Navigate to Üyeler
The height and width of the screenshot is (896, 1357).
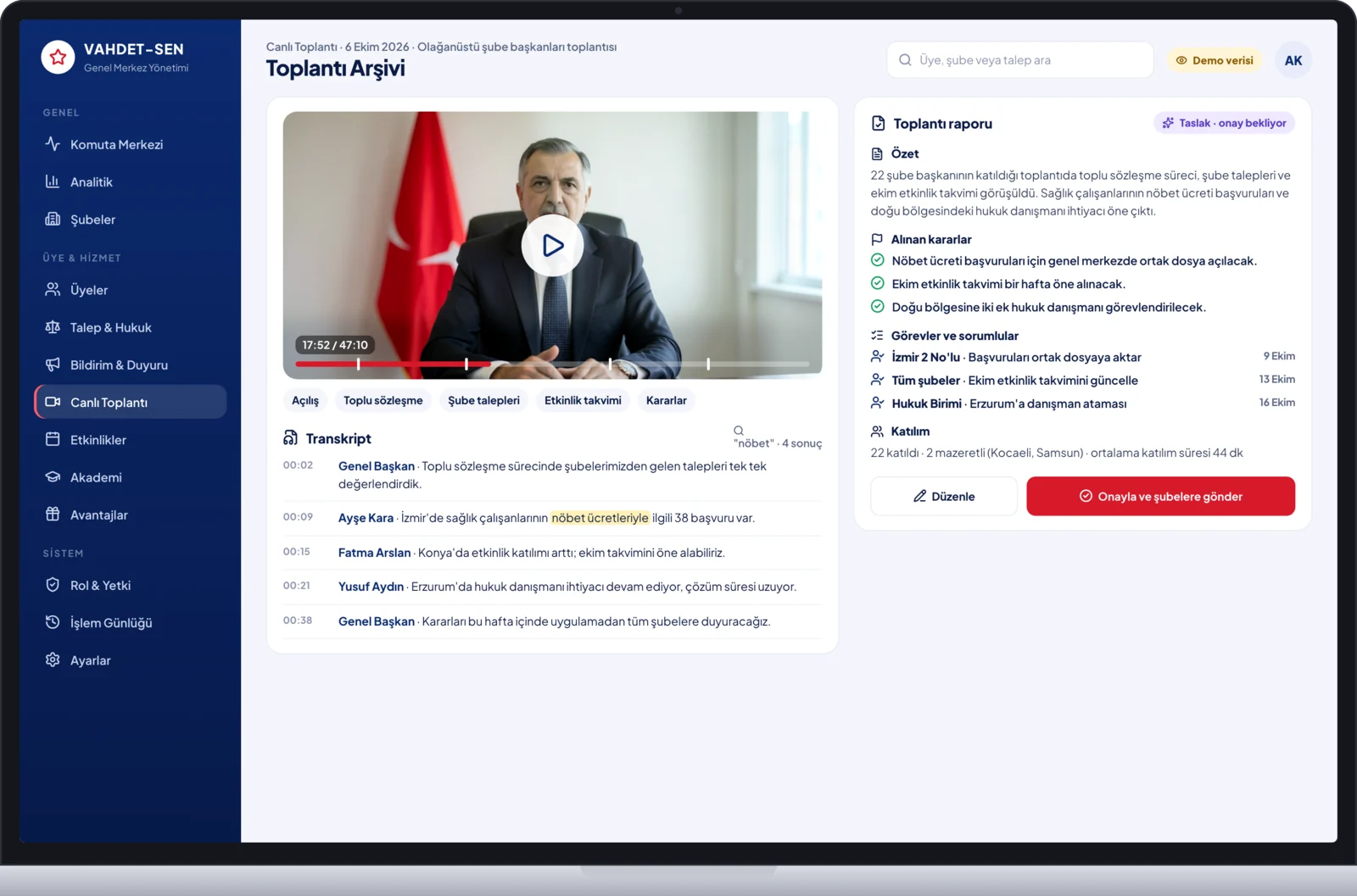[131, 290]
